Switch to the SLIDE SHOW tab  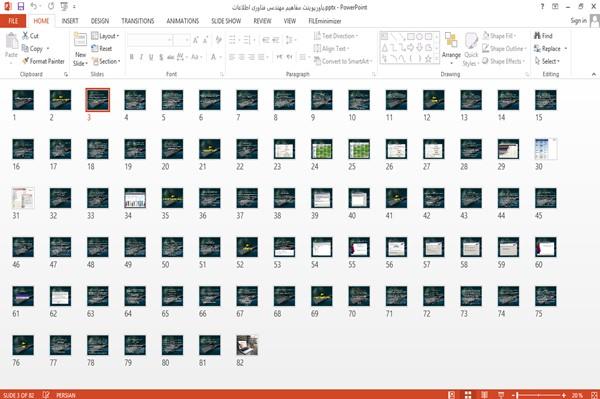(226, 21)
